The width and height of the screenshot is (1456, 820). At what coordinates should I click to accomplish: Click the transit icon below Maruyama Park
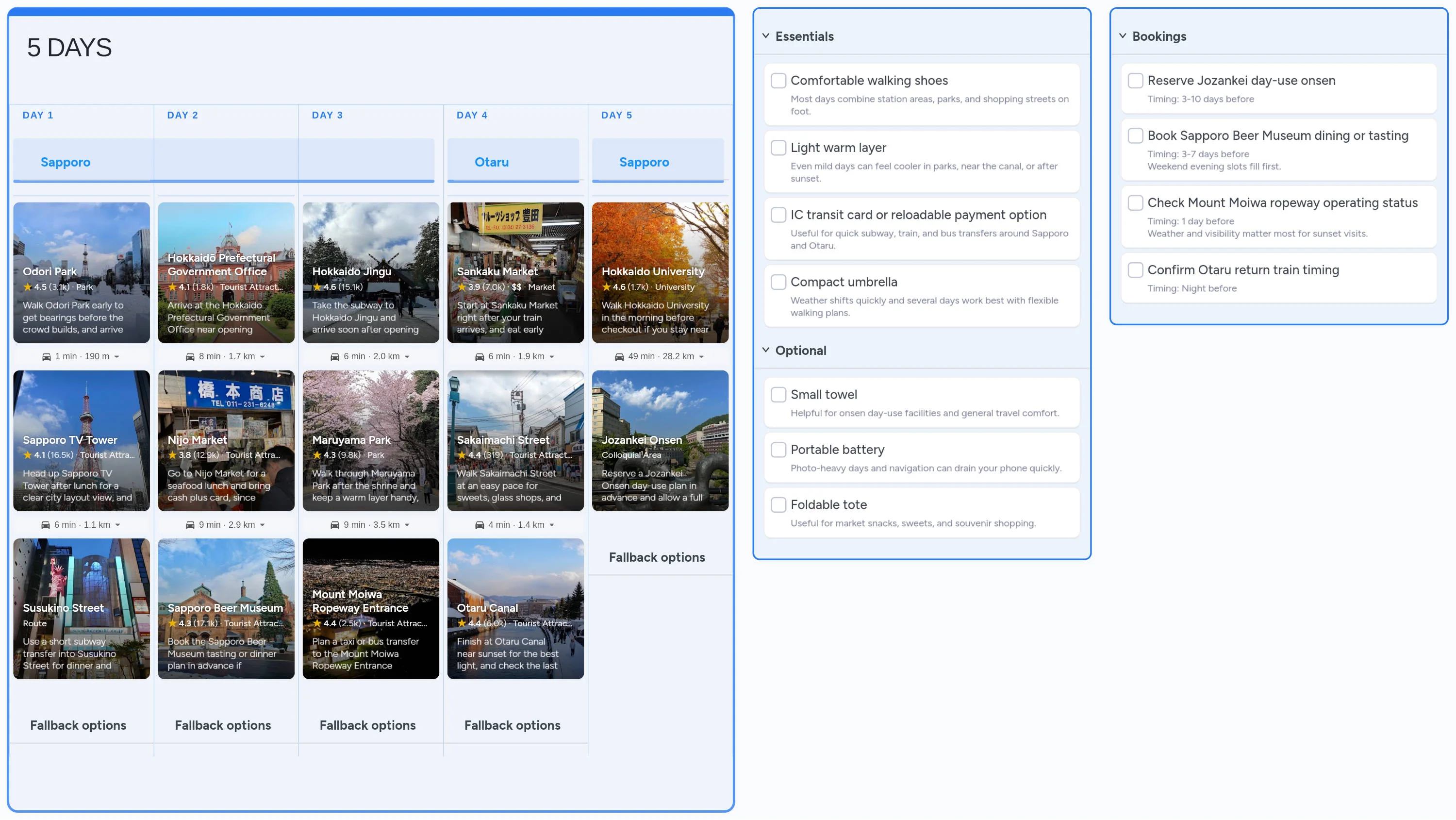point(334,524)
